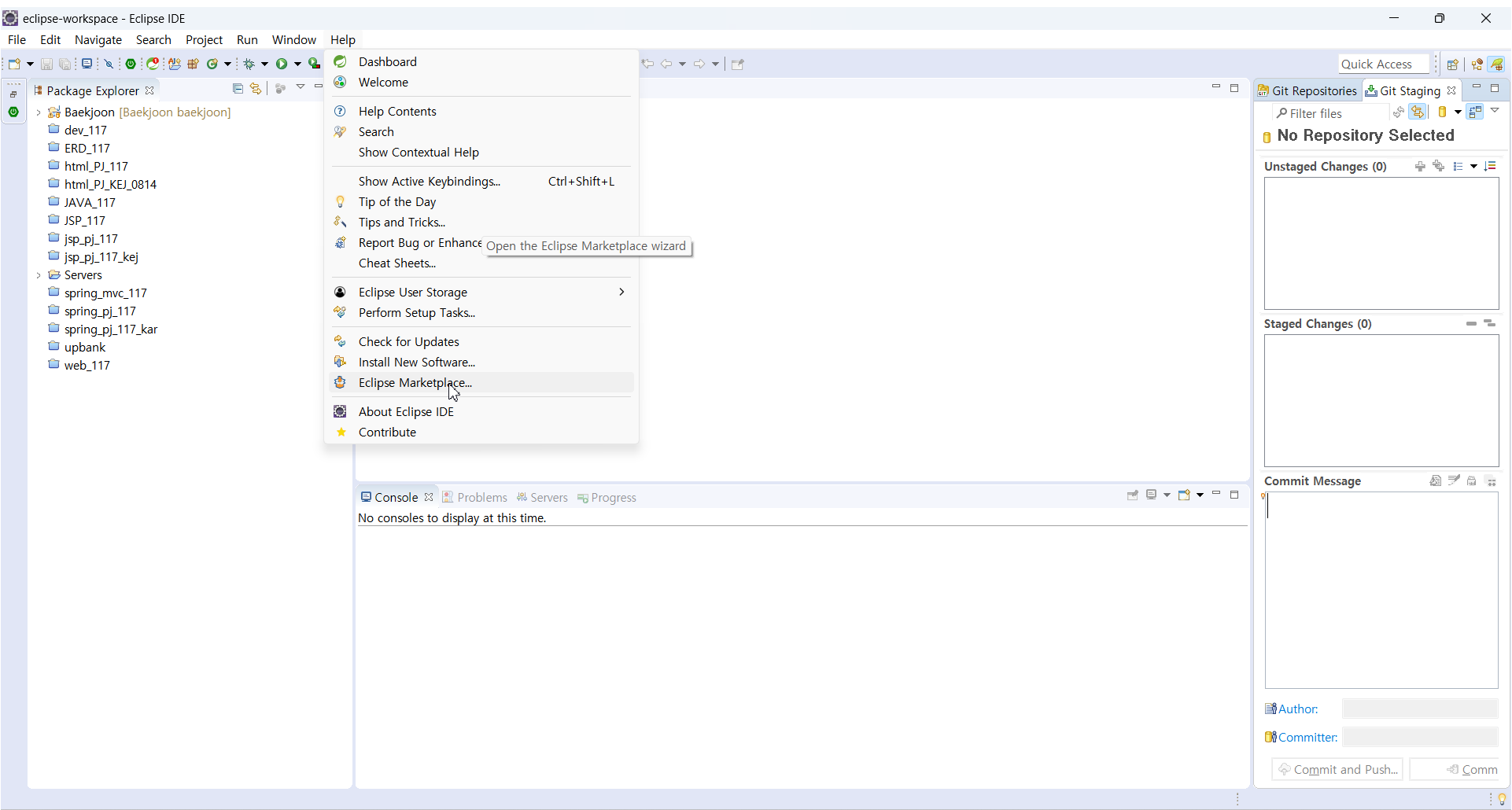Click the Pin Console icon
The image size is (1512, 810).
tap(1133, 495)
